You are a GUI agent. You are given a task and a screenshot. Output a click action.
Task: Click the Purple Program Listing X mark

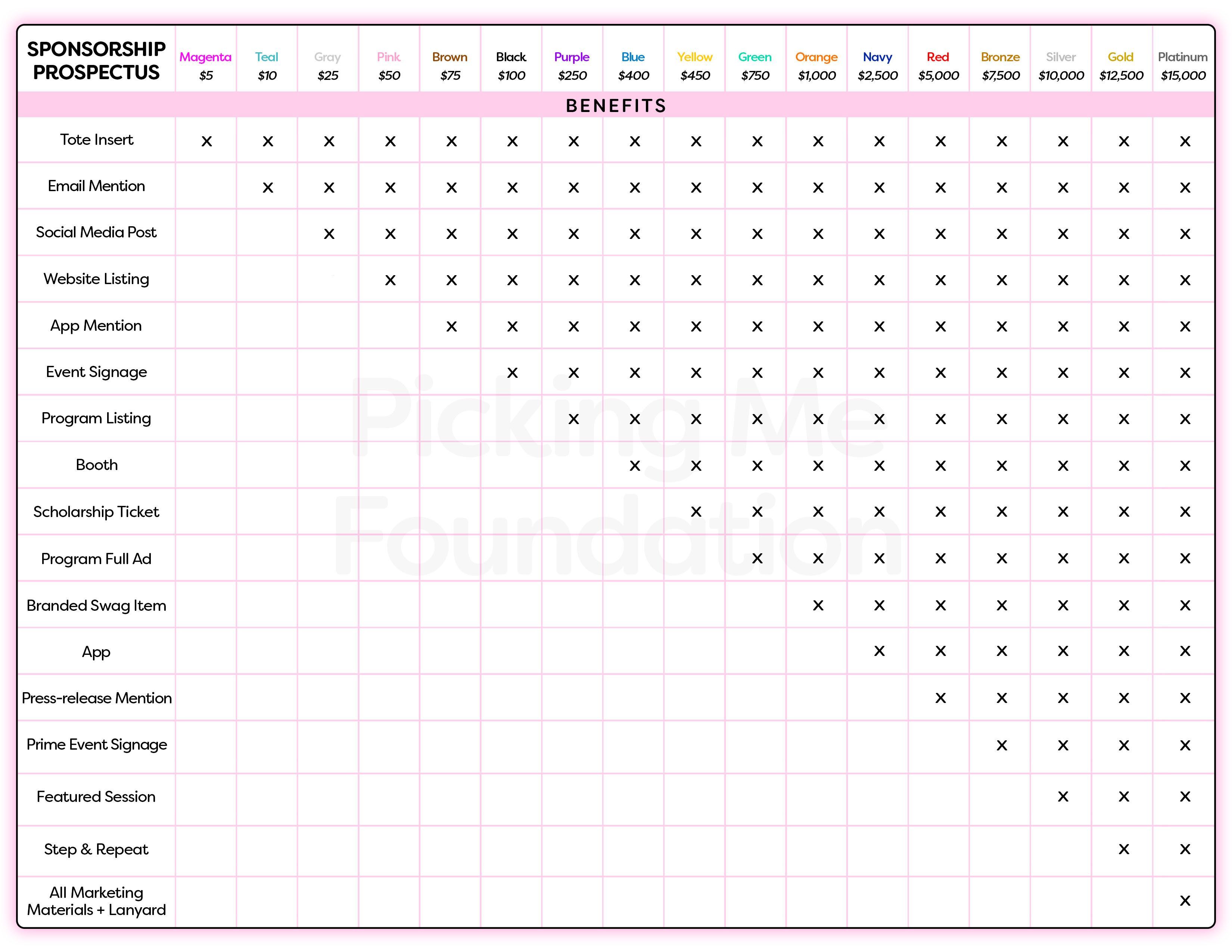574,419
